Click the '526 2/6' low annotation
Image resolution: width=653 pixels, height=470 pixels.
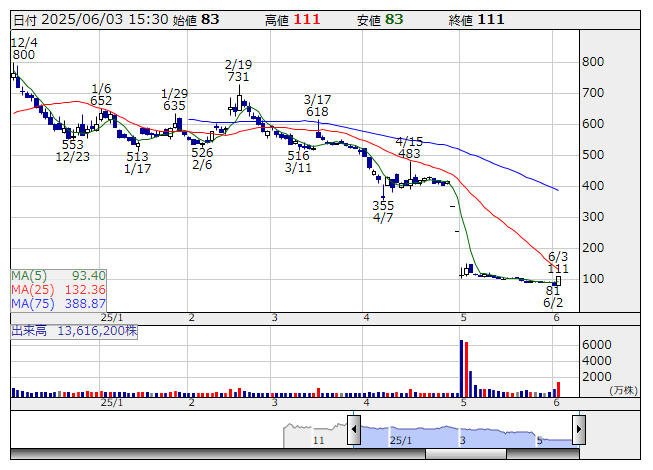pyautogui.click(x=202, y=159)
